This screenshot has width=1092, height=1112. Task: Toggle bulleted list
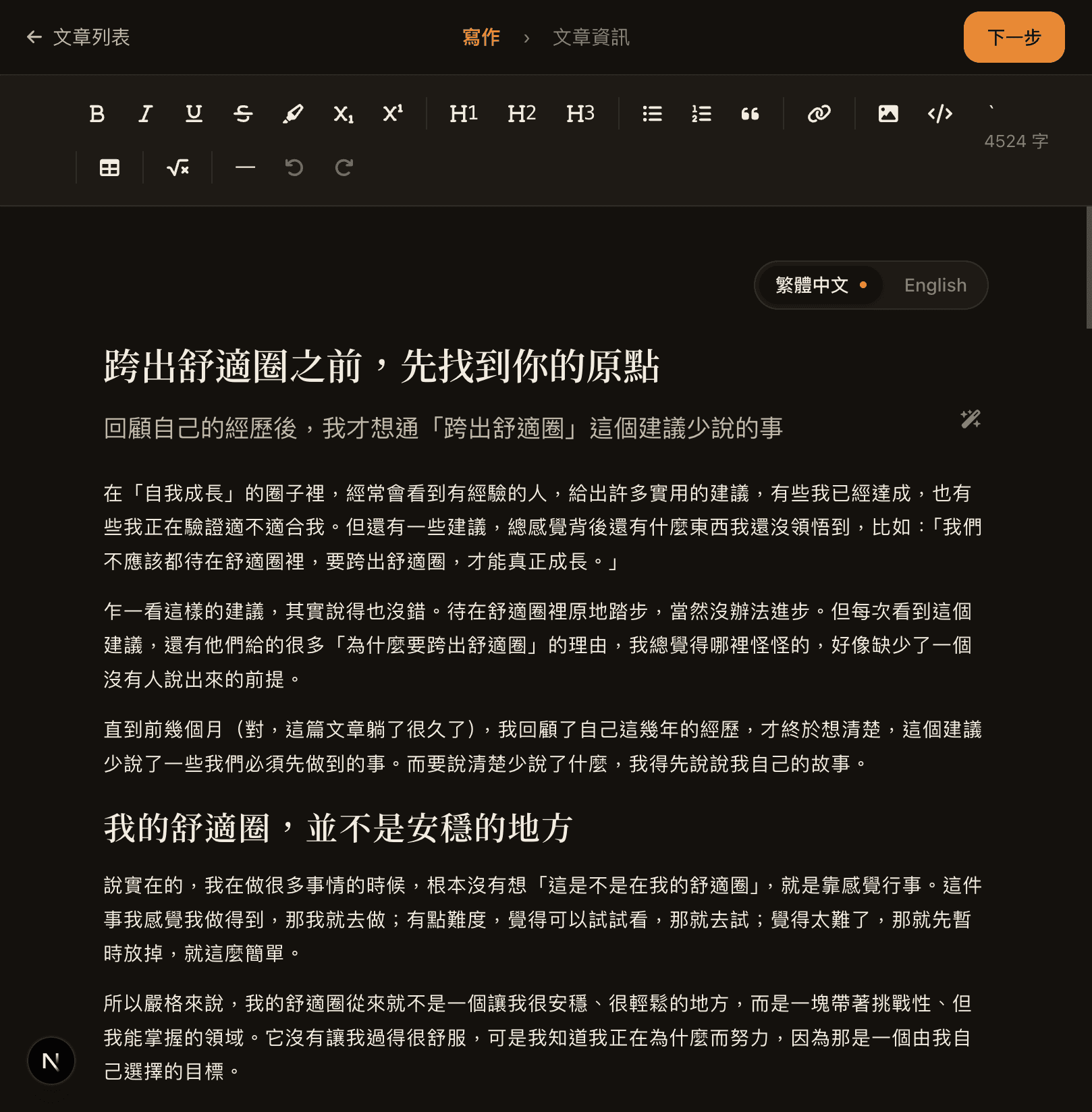652,113
